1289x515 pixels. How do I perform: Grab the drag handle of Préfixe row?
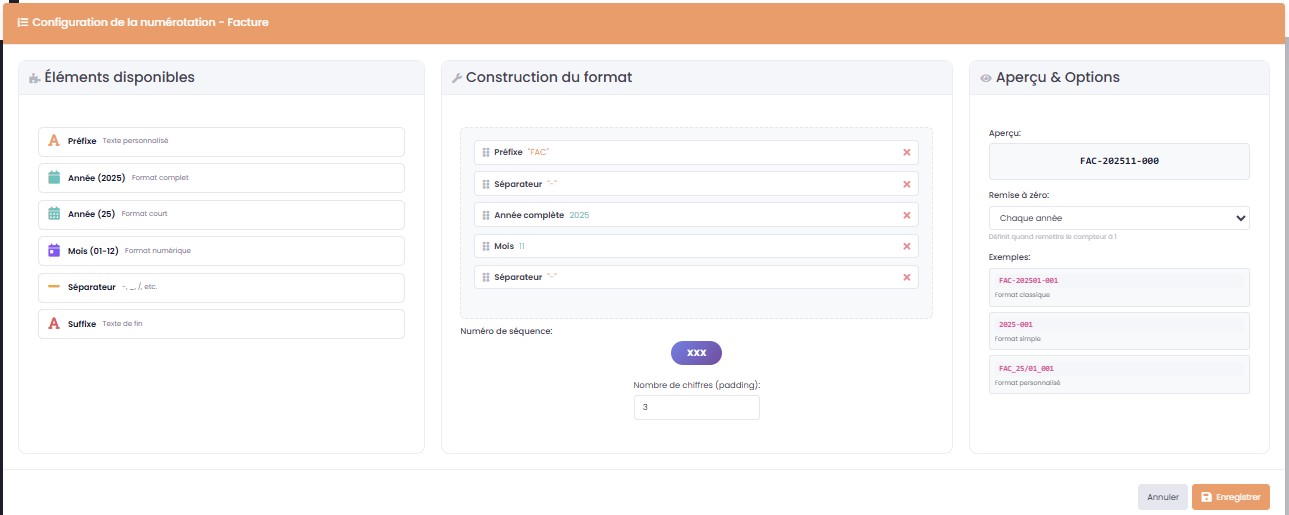486,153
